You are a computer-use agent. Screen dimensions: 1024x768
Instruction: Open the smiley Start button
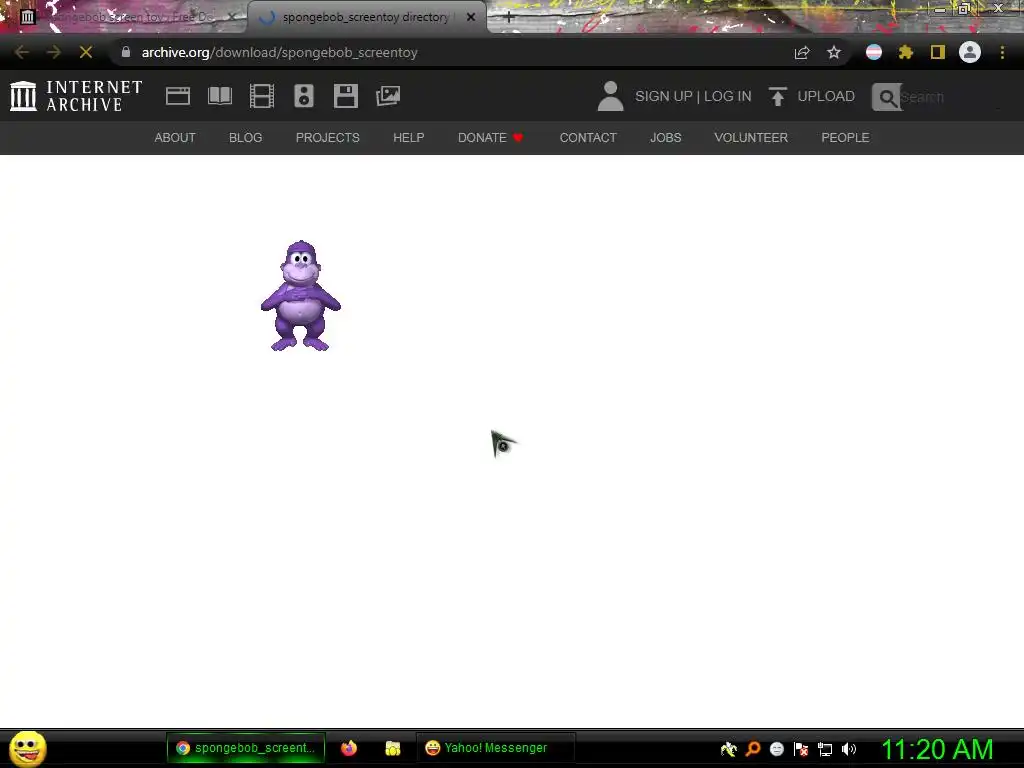pos(27,748)
